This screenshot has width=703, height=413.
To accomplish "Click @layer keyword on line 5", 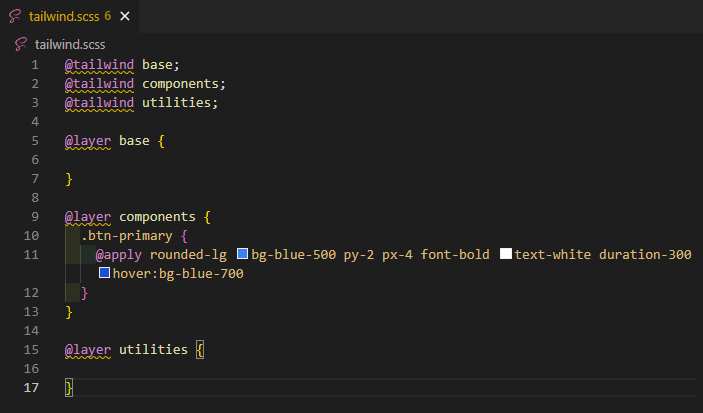I will 88,141.
